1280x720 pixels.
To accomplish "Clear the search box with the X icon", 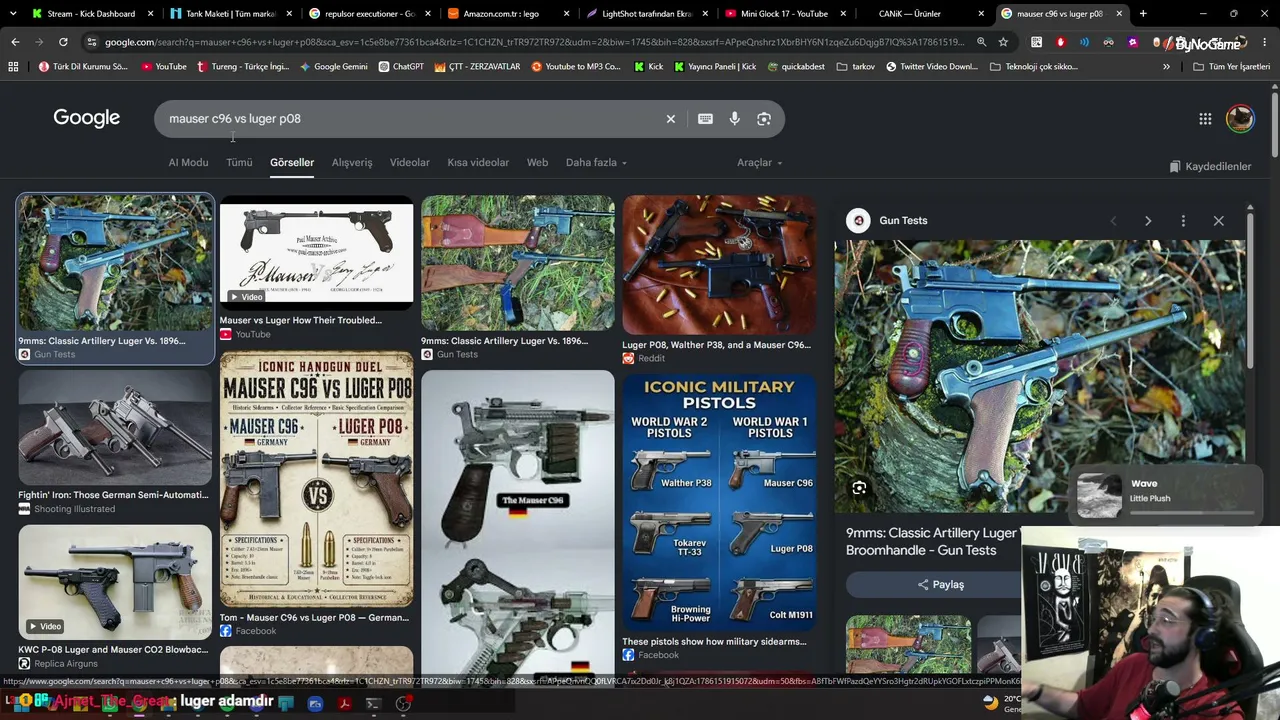I will click(x=671, y=119).
